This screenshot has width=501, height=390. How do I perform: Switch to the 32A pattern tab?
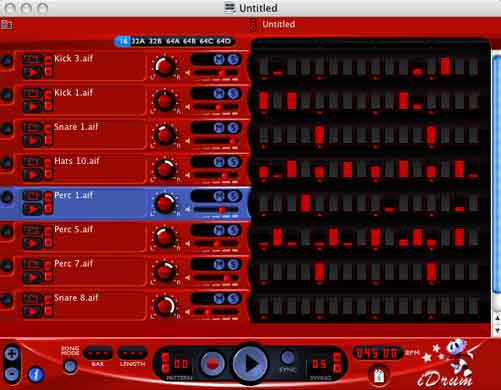pyautogui.click(x=138, y=41)
